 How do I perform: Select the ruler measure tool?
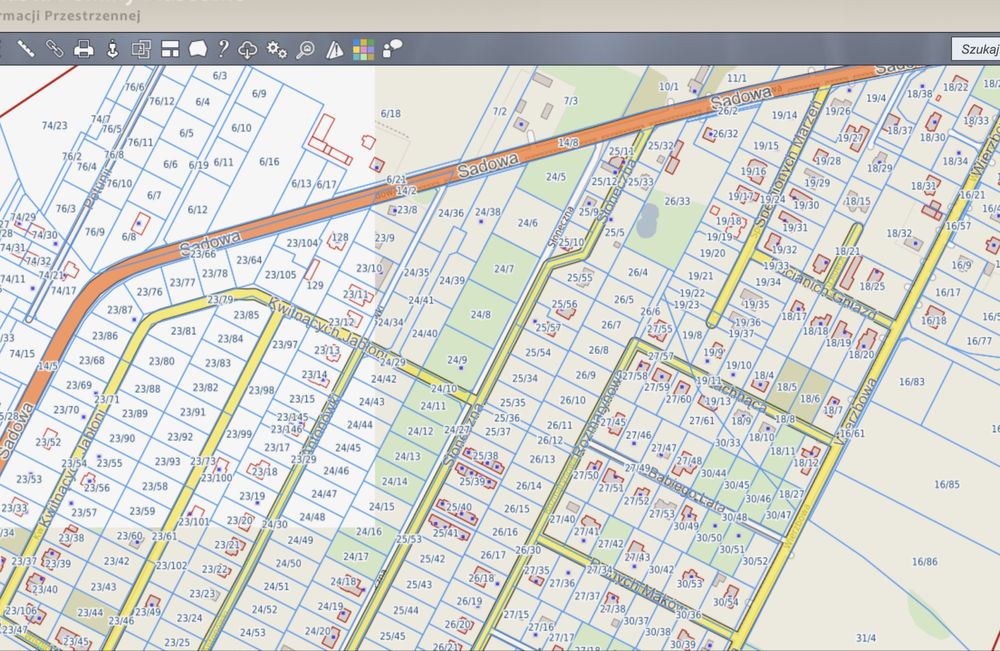(x=26, y=48)
